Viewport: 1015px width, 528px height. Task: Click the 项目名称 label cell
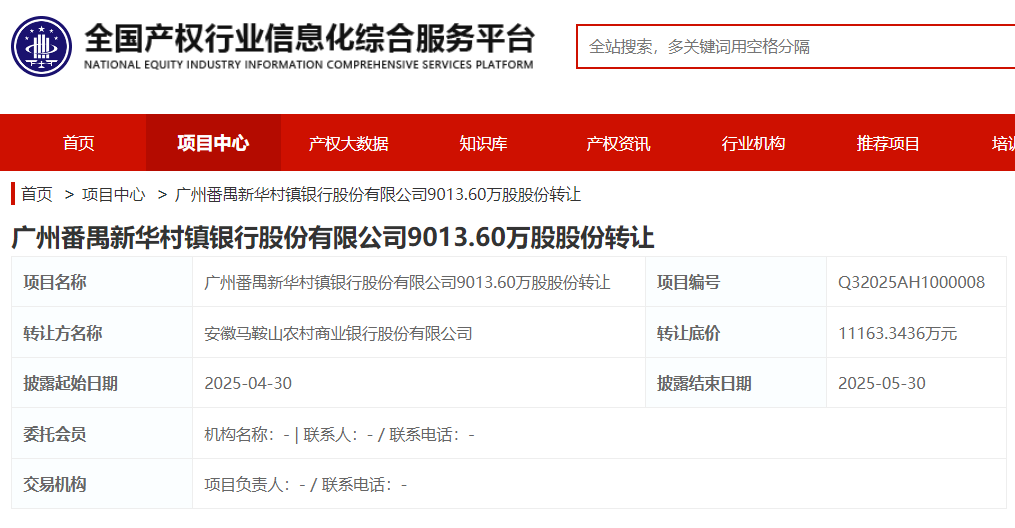click(102, 282)
